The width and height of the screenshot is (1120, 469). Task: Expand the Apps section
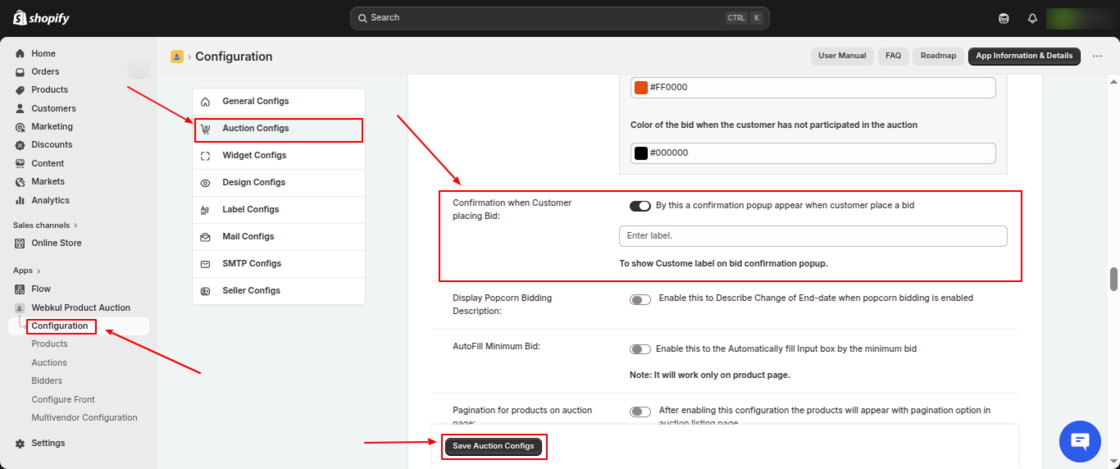tap(27, 271)
